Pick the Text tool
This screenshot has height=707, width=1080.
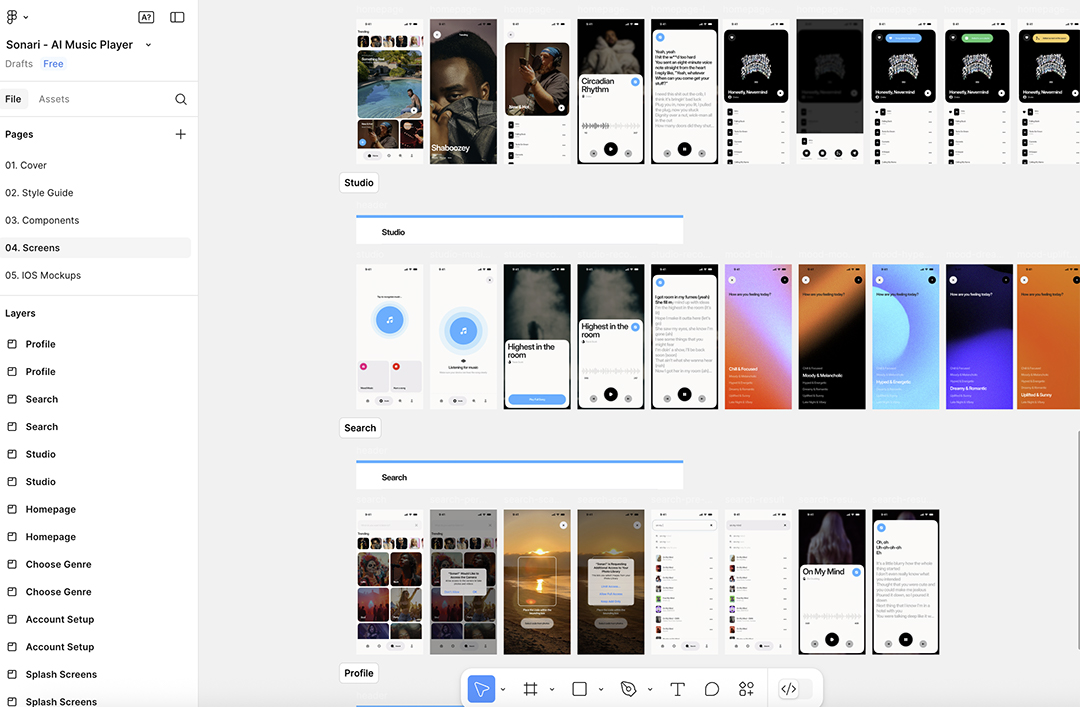(677, 689)
